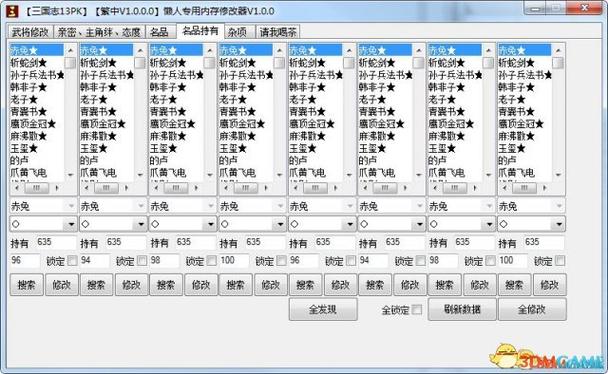Select the highlighted 赤兔★ in the fifth list
Image resolution: width=608 pixels, height=374 pixels.
pyautogui.click(x=315, y=50)
